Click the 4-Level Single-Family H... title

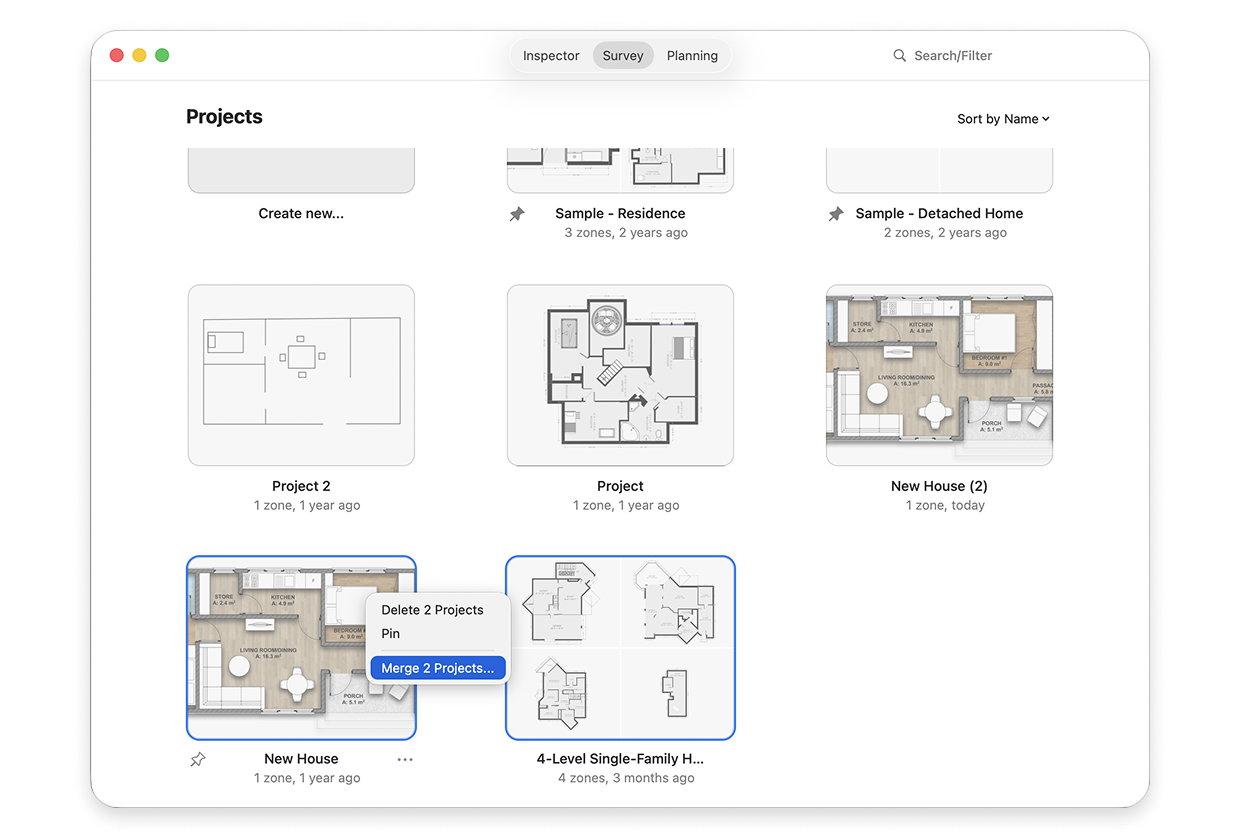pos(620,759)
